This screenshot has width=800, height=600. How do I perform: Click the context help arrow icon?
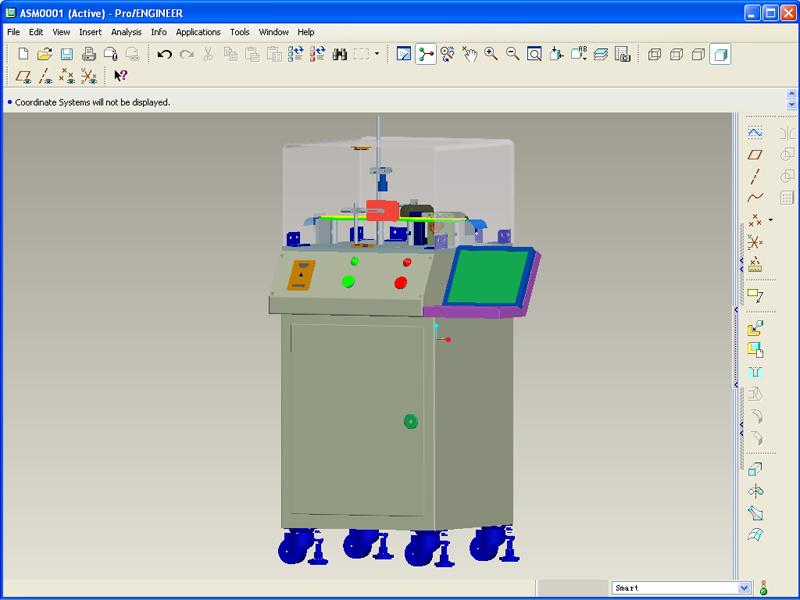(x=120, y=76)
